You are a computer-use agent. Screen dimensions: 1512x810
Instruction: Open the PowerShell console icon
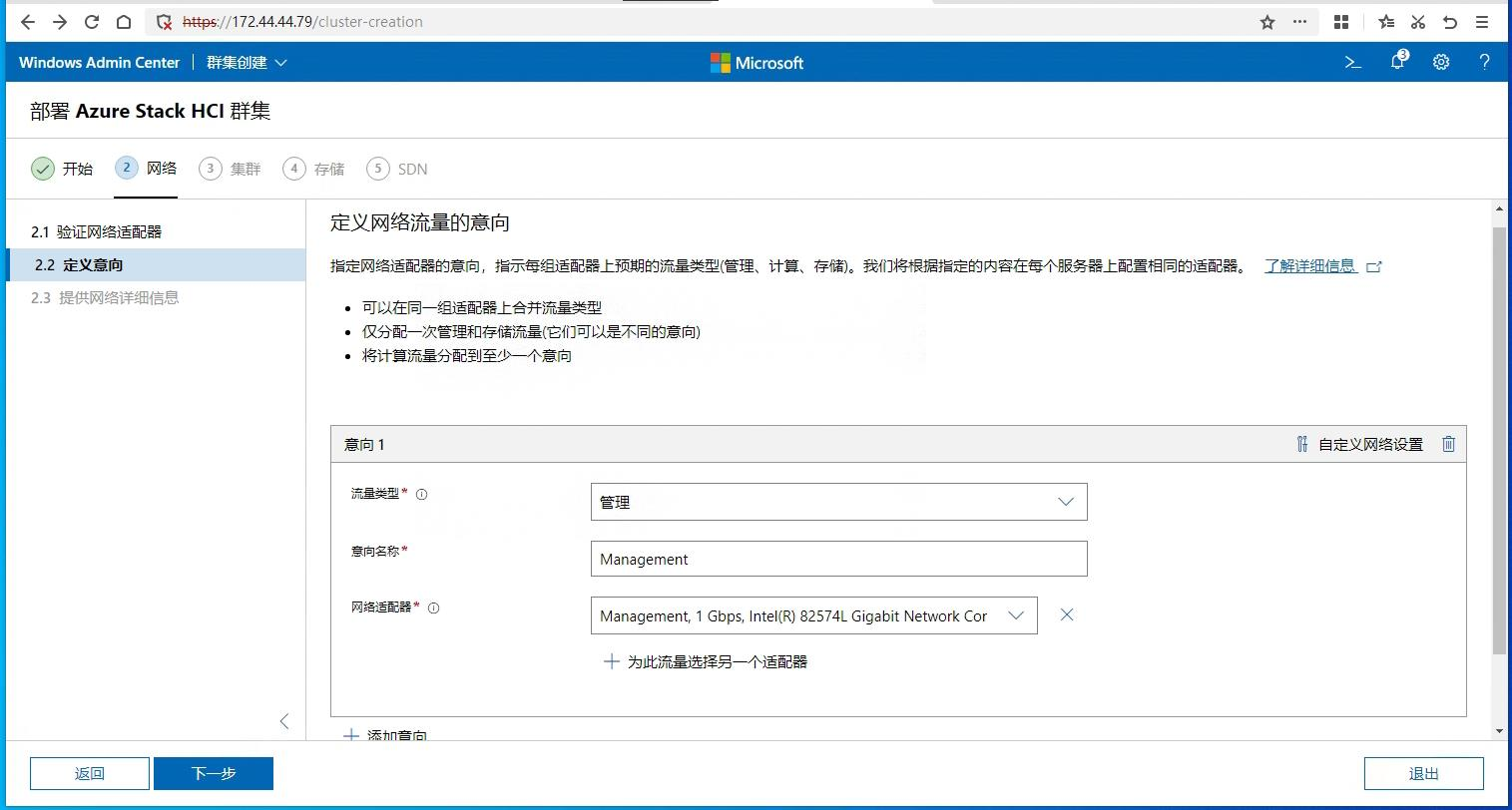coord(1353,62)
